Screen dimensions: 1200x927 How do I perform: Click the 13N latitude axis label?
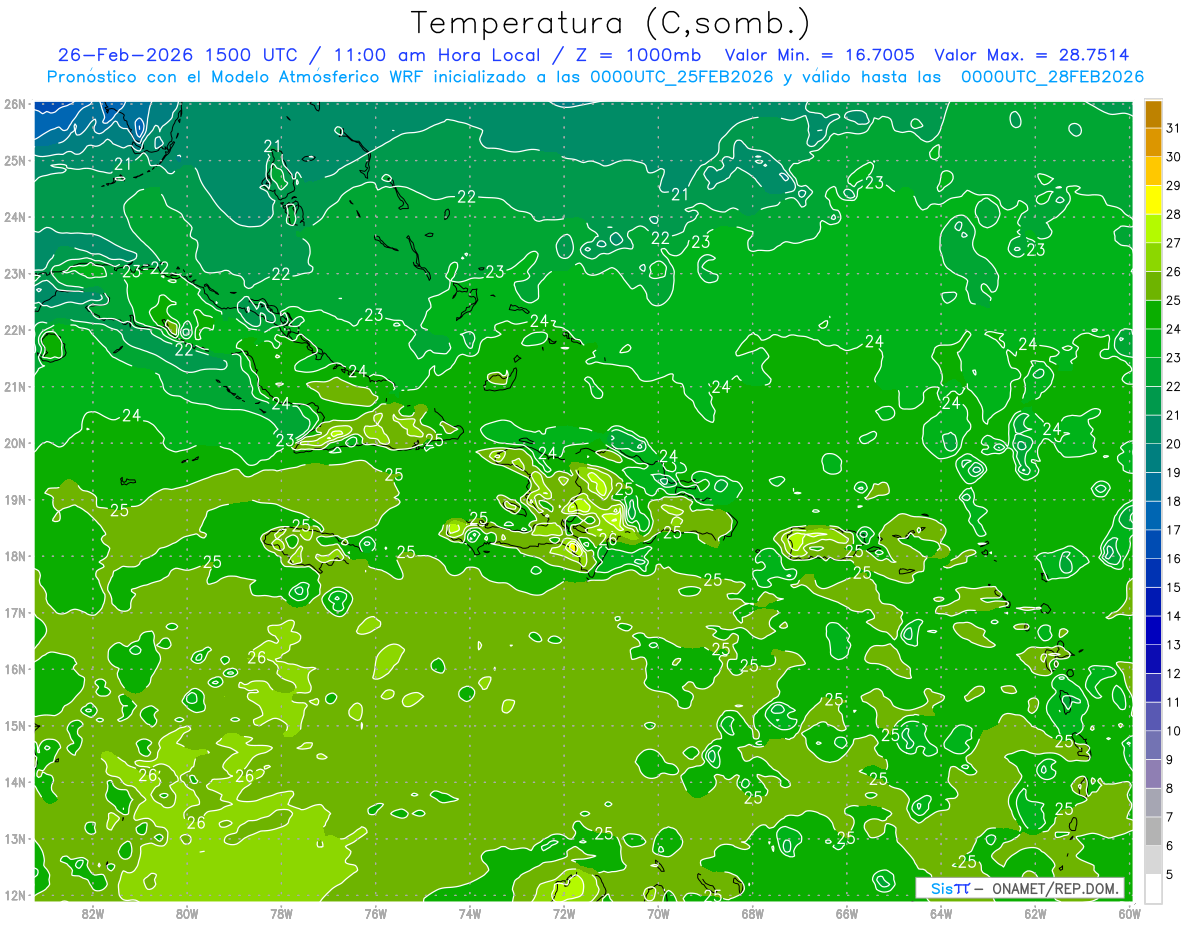(14, 839)
